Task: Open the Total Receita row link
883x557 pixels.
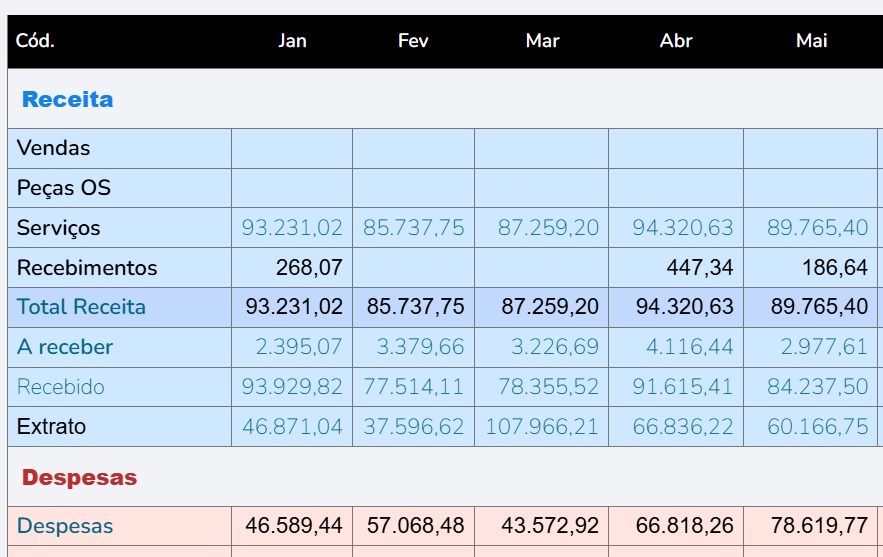Action: tap(81, 307)
